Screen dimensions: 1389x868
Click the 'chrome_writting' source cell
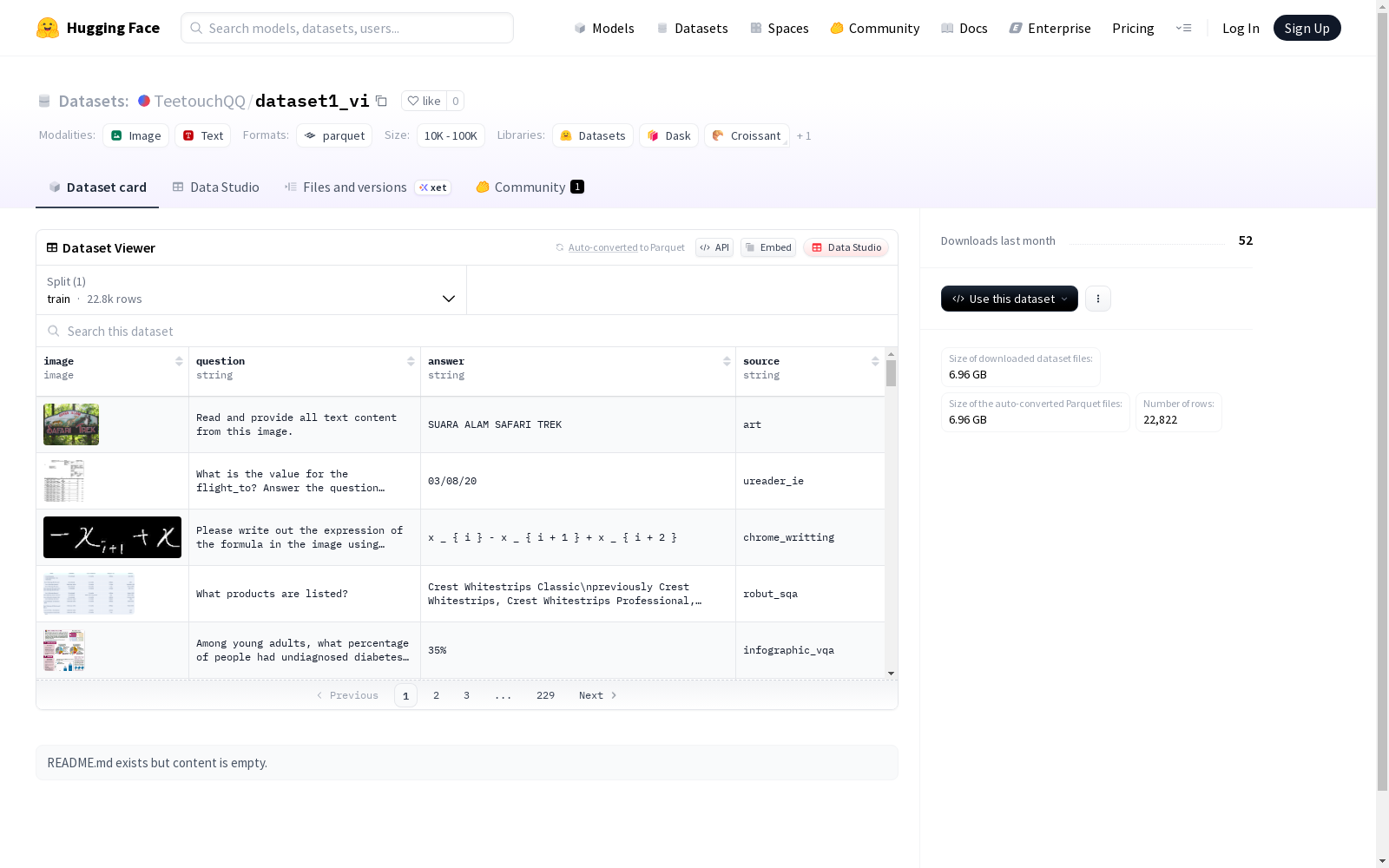point(810,537)
